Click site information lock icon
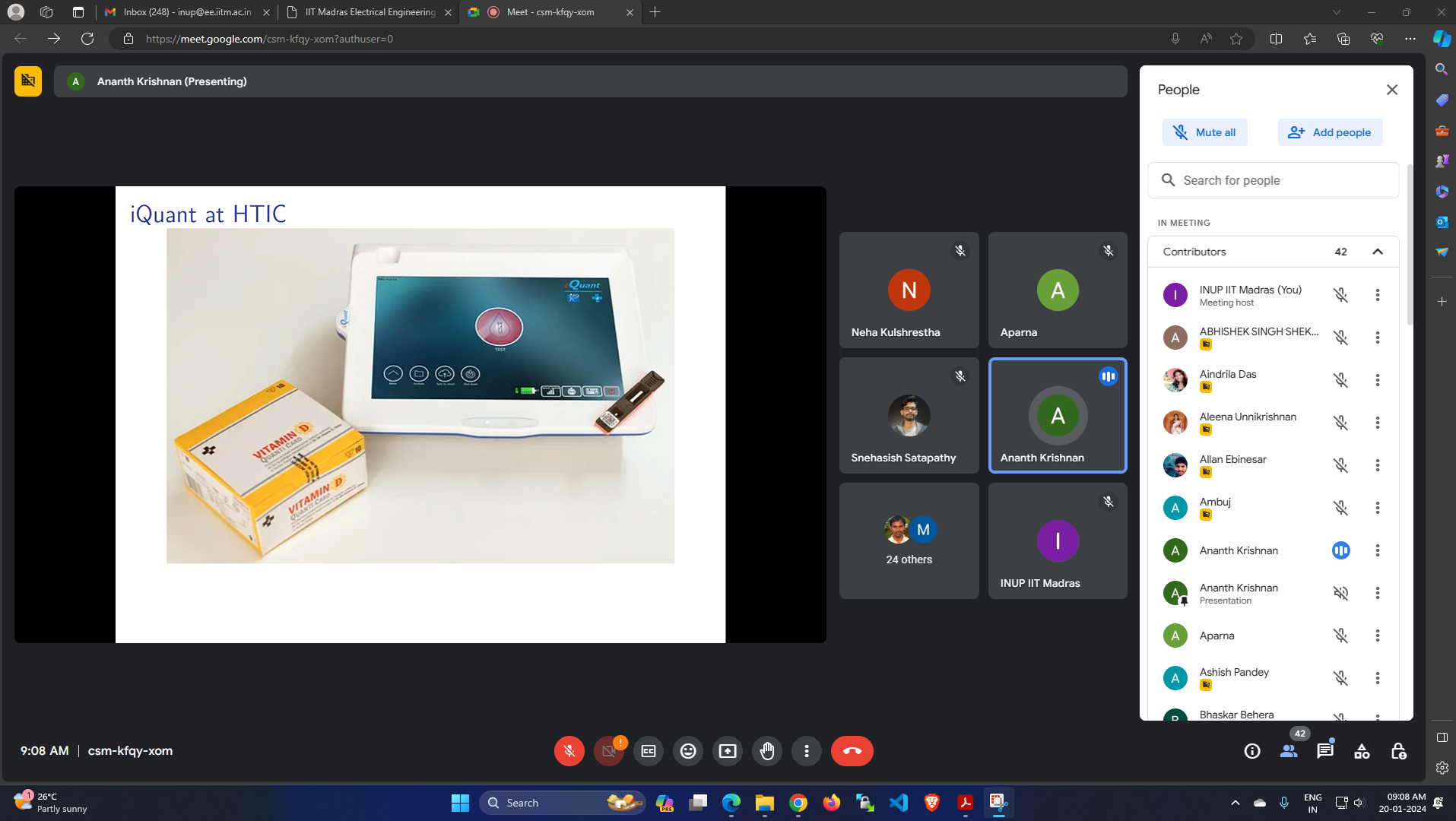 click(128, 39)
